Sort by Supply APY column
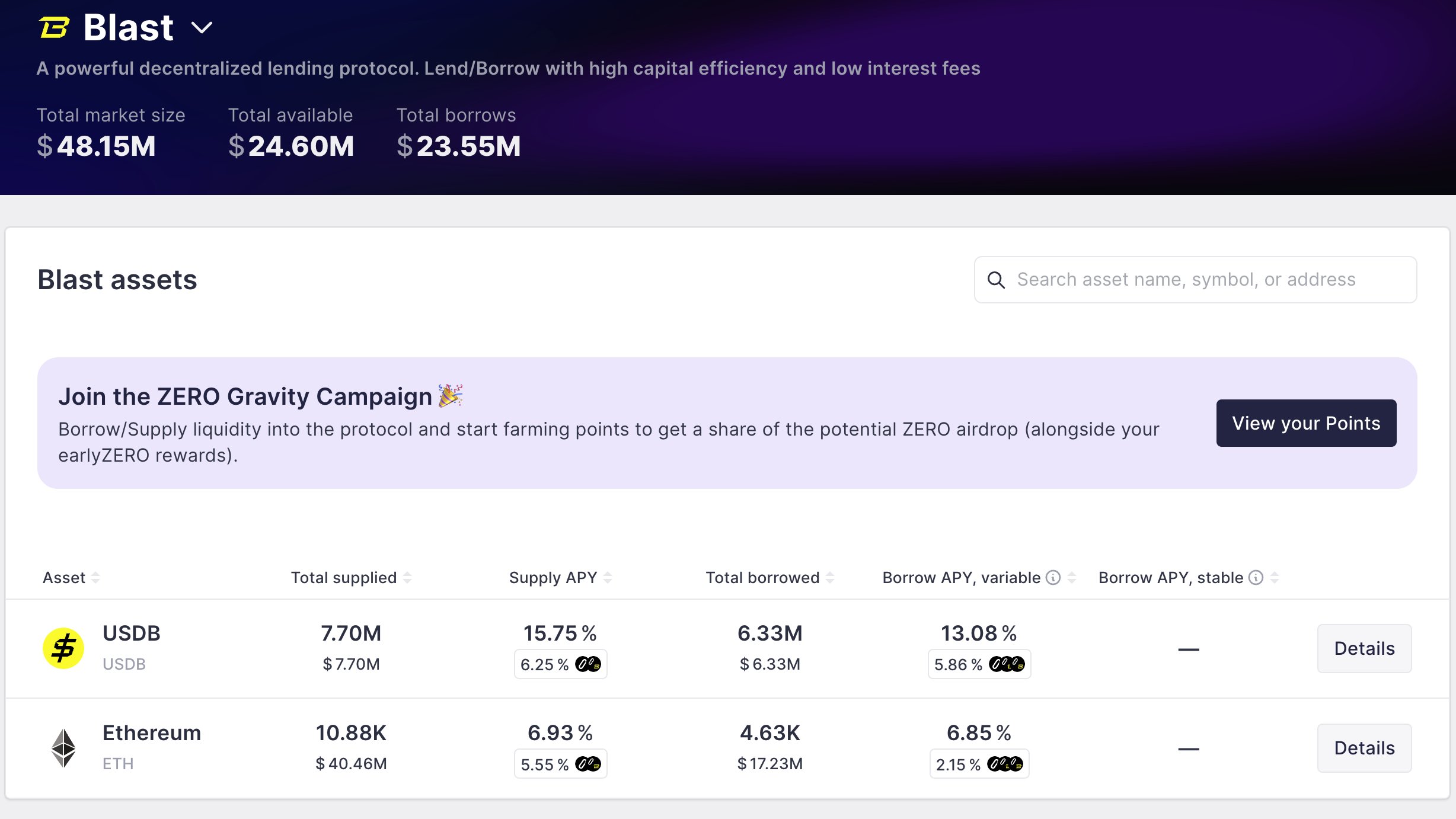 coord(560,578)
